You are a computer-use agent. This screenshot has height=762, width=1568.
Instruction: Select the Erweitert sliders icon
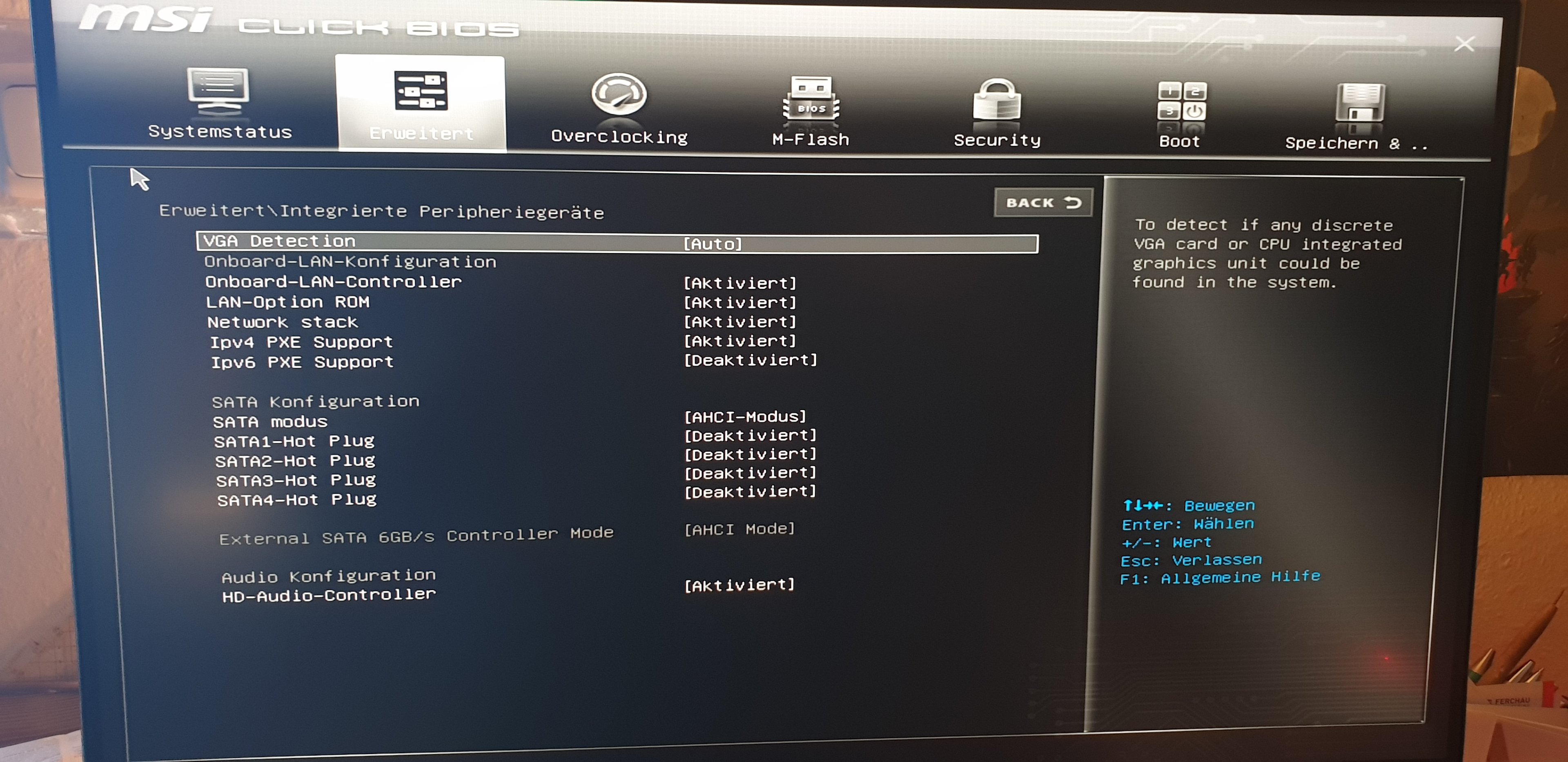(421, 91)
